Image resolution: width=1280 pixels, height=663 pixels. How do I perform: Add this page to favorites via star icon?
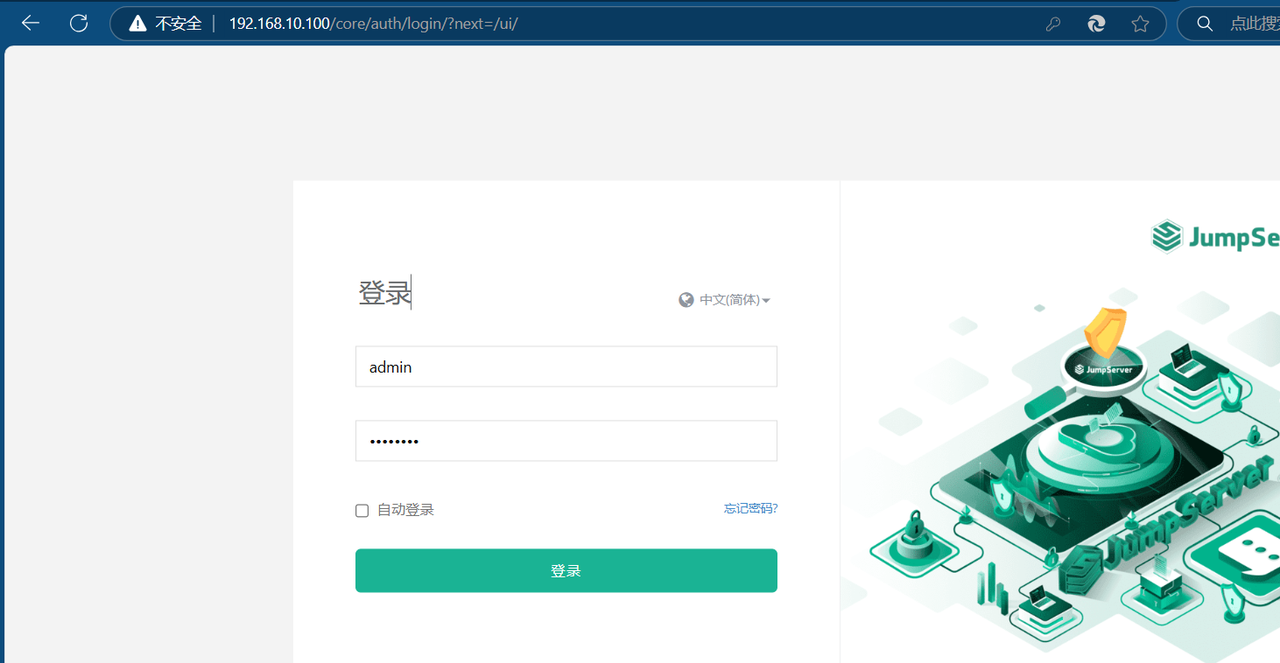[x=1140, y=23]
